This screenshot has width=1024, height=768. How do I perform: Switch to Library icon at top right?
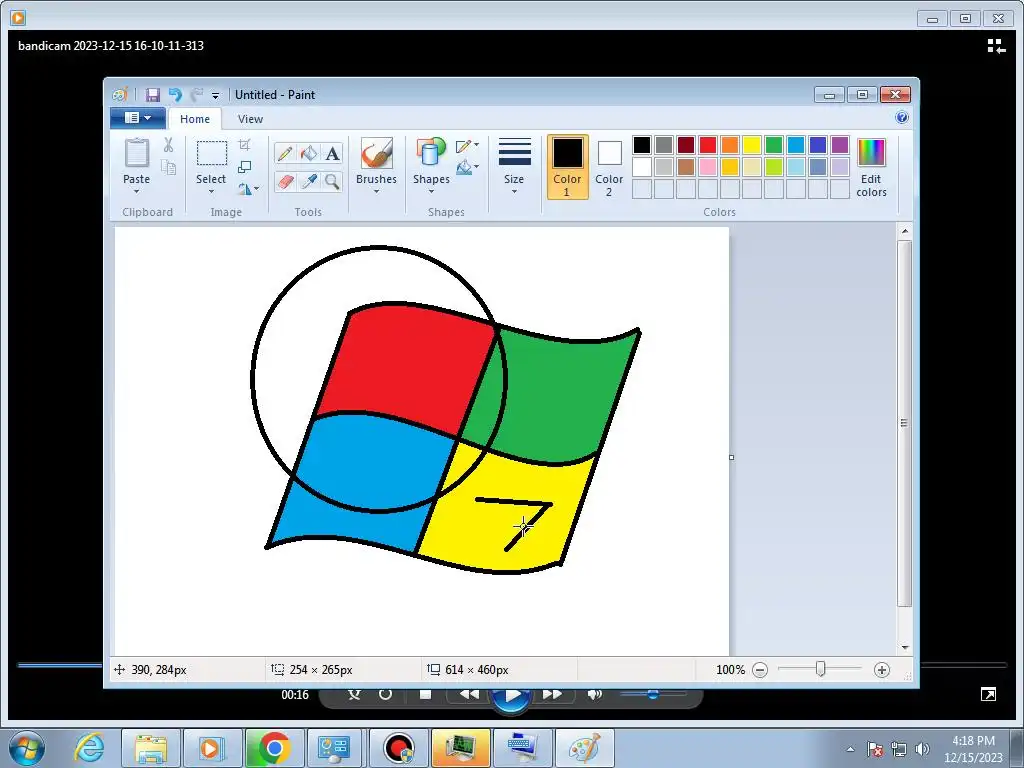point(996,46)
